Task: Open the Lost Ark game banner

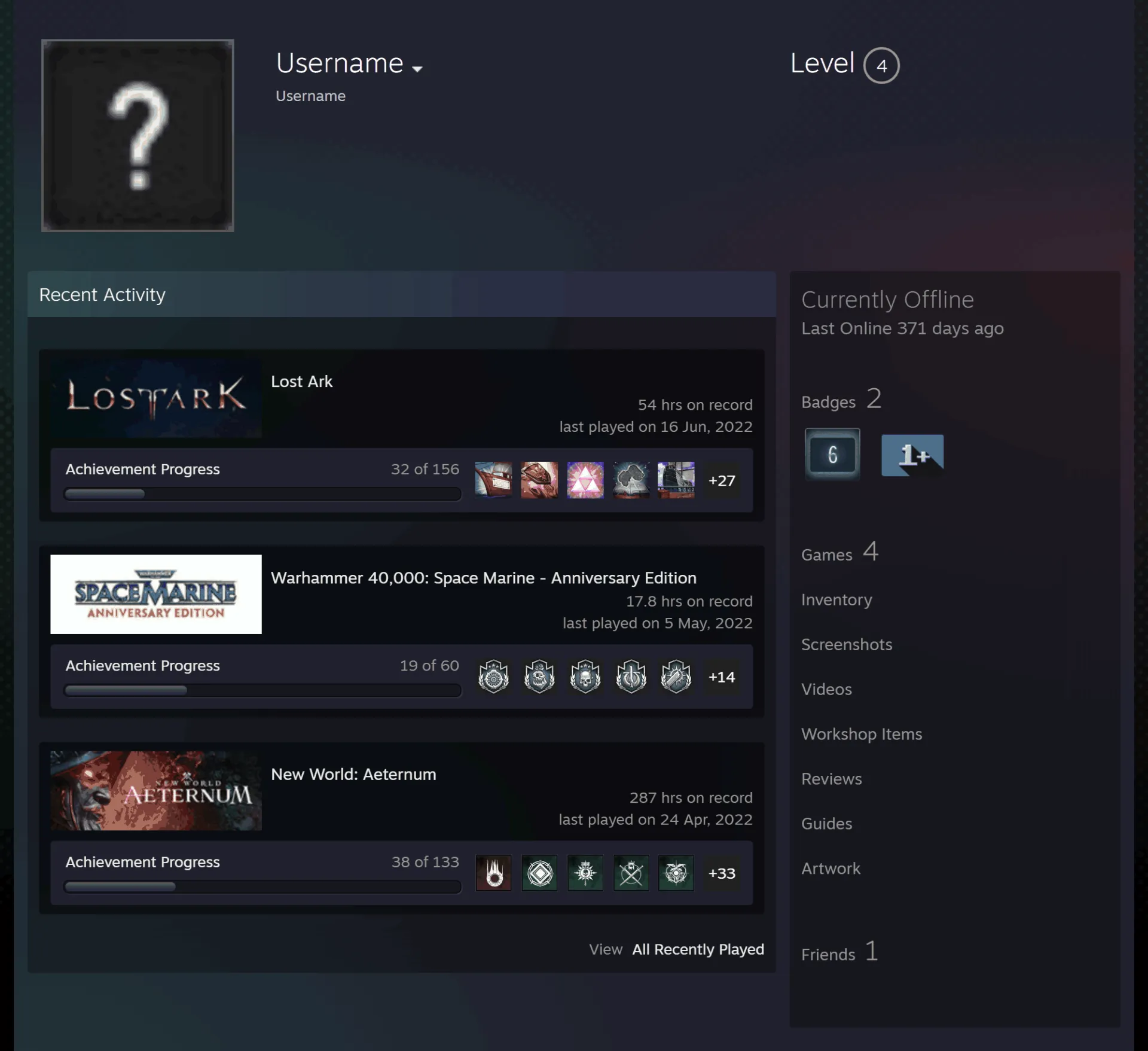Action: (156, 398)
